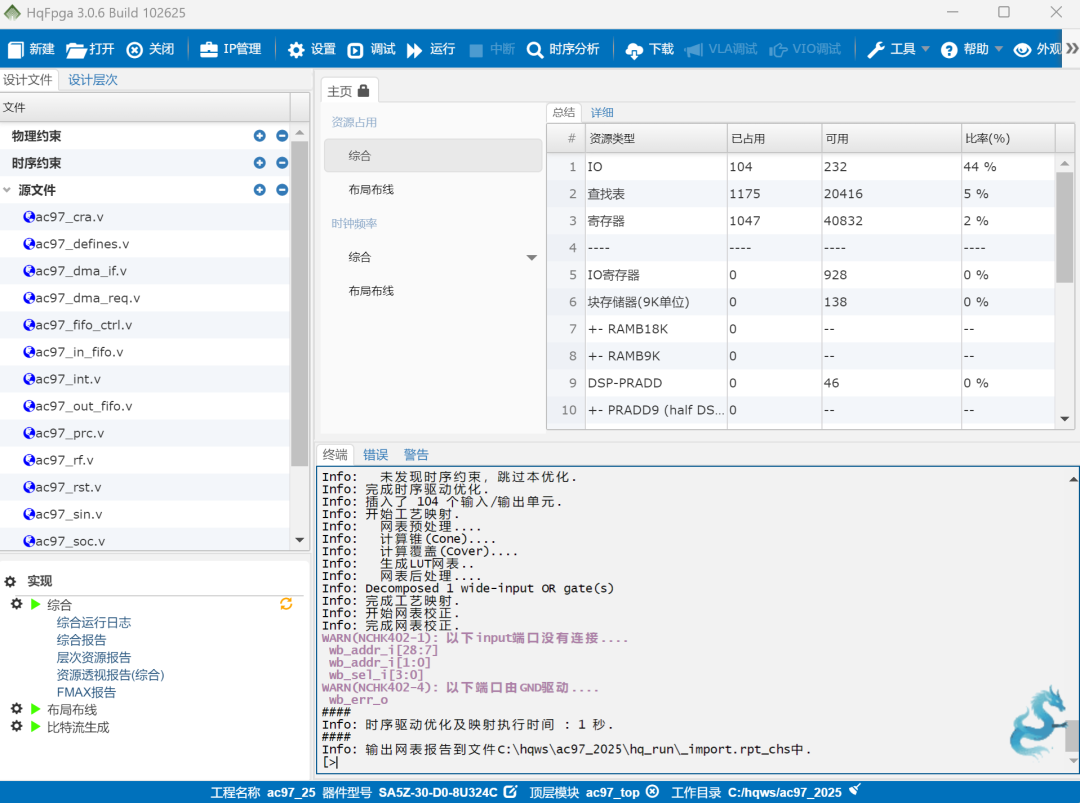Screen dimensions: 1080x803
Task: Remove 物理约束 entry using minus icon
Action: [282, 136]
